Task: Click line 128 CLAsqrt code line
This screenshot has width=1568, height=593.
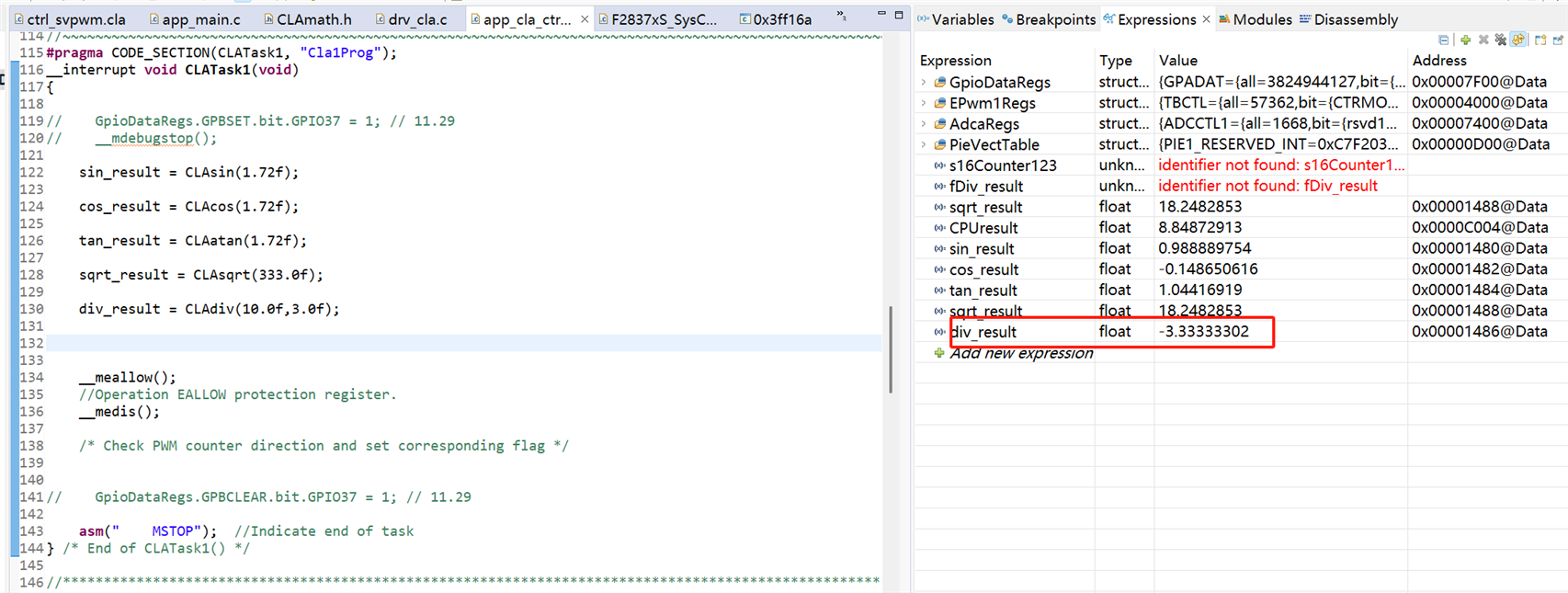Action: 200,275
